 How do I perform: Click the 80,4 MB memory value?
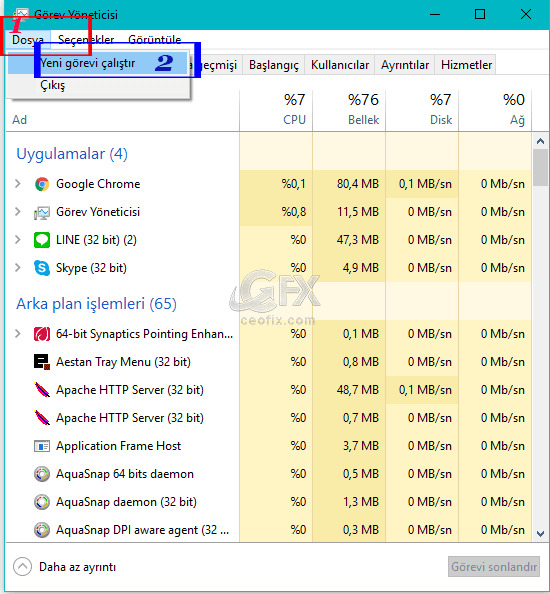358,184
